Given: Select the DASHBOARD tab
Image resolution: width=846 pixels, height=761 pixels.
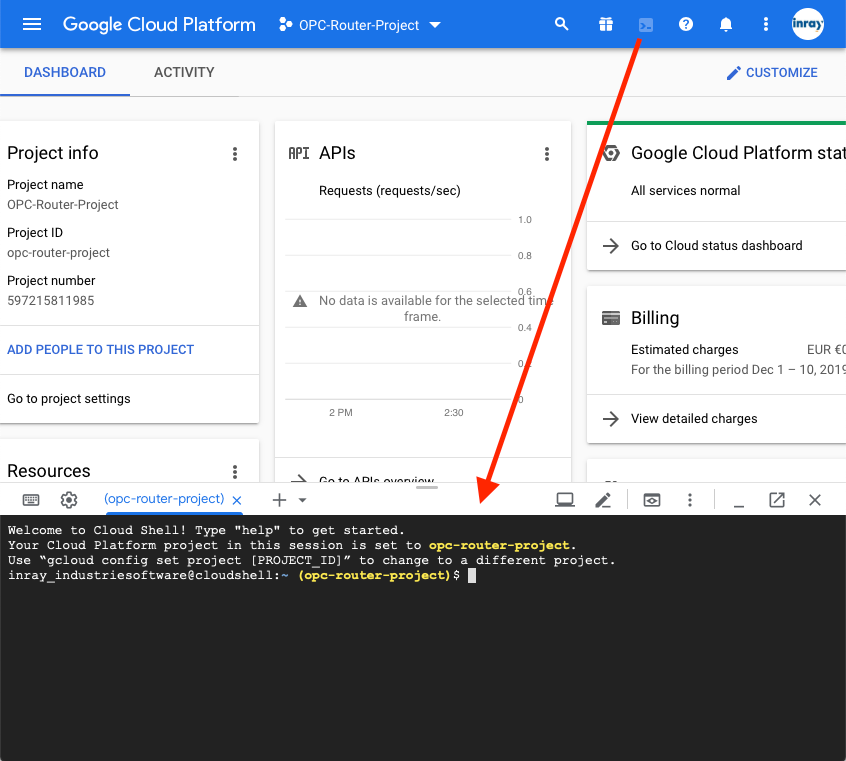Looking at the screenshot, I should [65, 72].
